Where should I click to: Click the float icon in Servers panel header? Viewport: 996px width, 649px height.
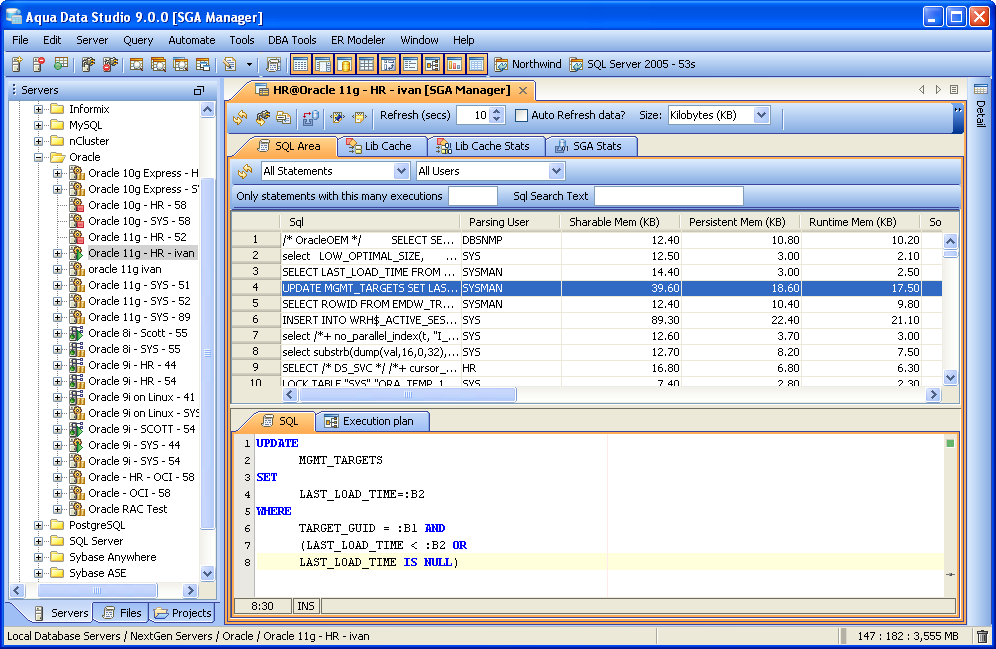click(199, 90)
